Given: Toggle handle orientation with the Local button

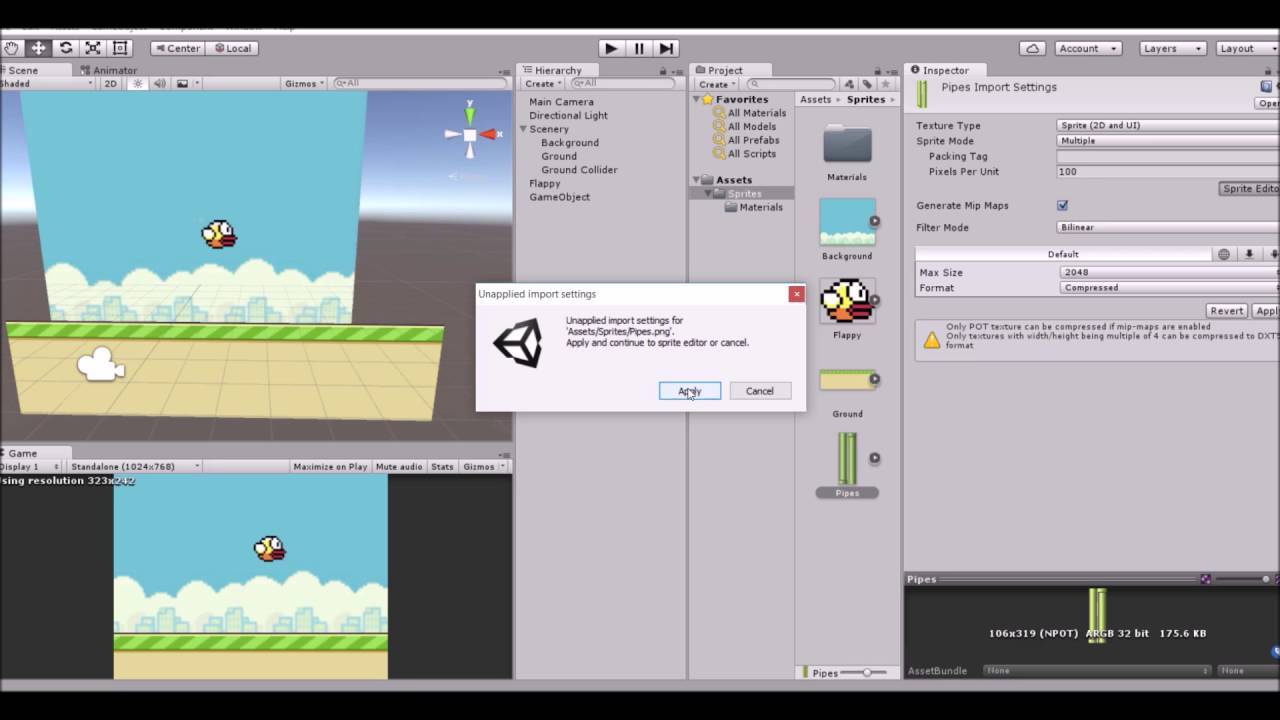Looking at the screenshot, I should [x=233, y=48].
